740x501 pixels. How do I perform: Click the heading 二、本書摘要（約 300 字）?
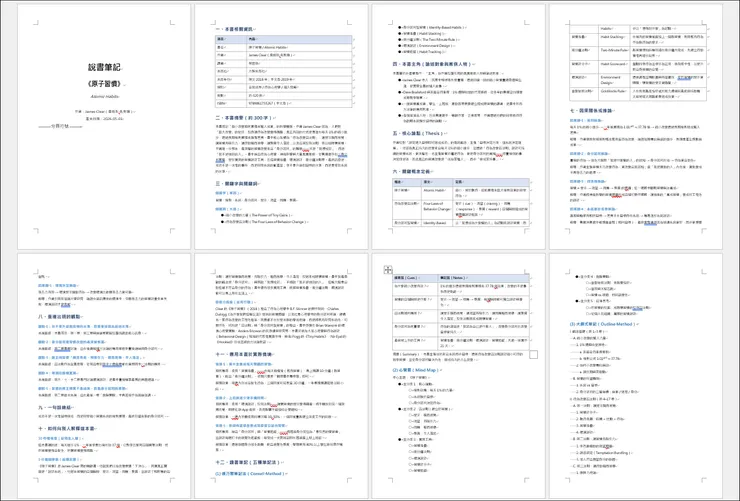tap(245, 117)
